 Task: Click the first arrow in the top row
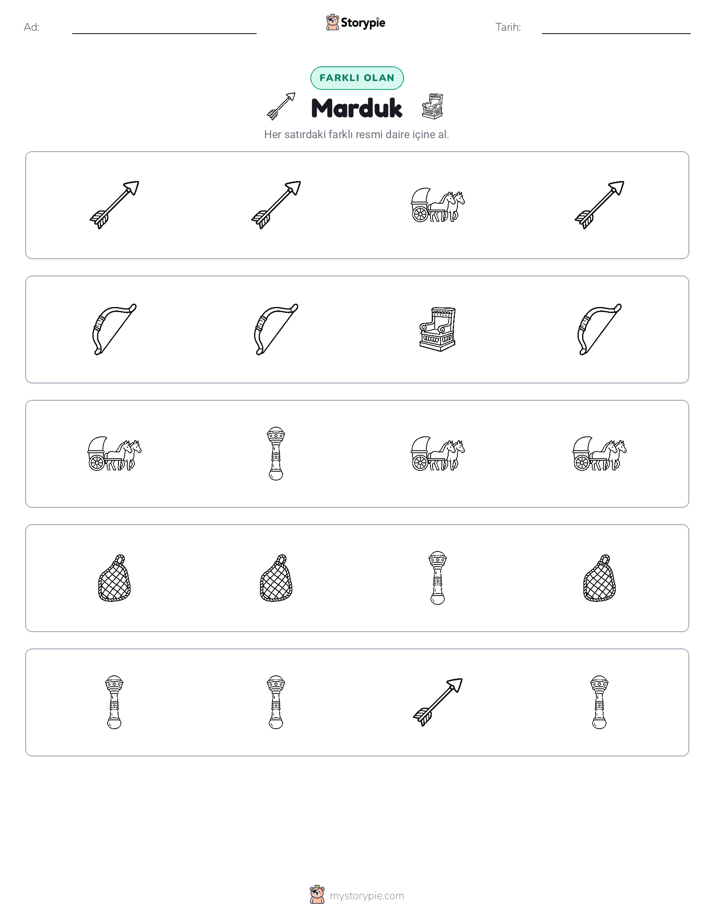coord(114,205)
